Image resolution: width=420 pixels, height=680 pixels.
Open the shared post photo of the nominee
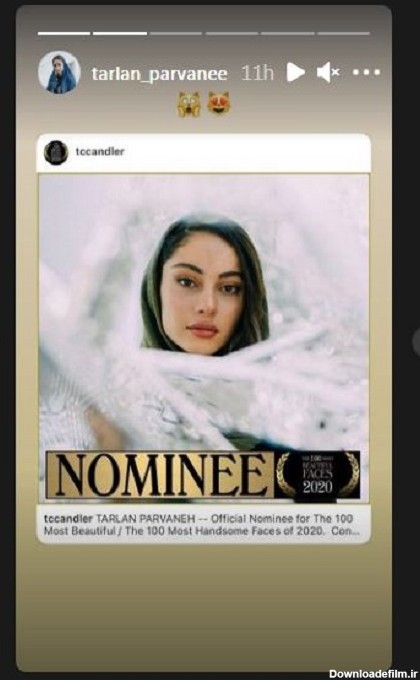(204, 312)
